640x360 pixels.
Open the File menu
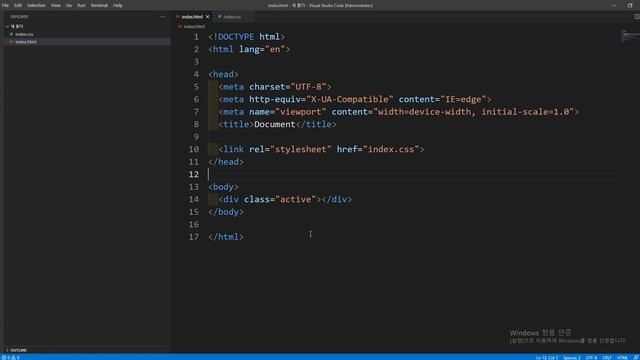[x=5, y=5]
